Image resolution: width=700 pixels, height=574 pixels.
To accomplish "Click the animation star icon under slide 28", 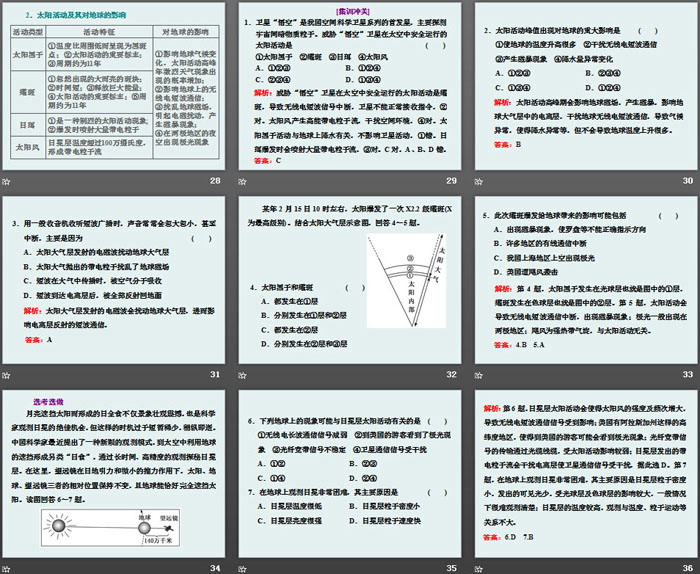I will click(x=6, y=182).
